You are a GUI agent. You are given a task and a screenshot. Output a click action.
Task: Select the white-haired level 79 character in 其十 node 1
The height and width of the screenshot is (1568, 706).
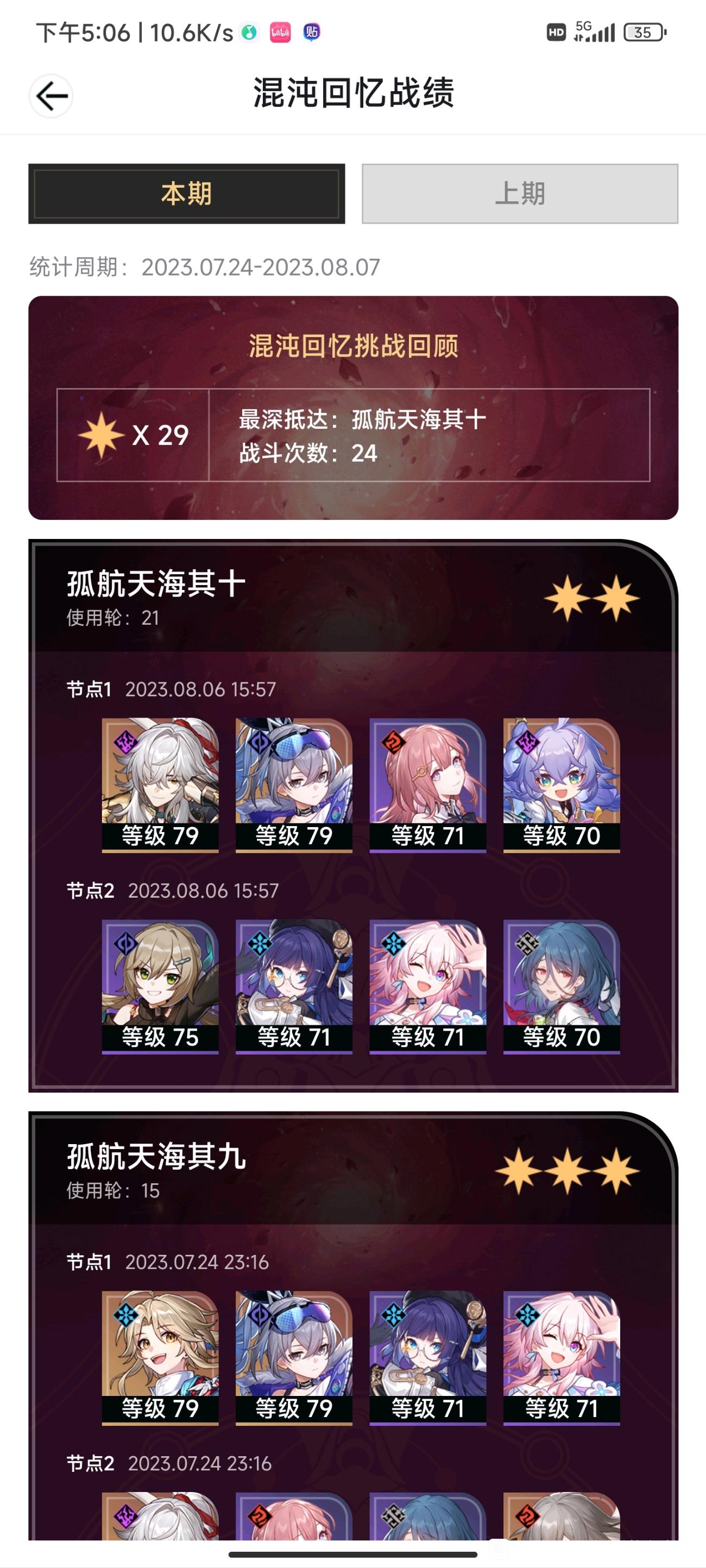pos(160,785)
